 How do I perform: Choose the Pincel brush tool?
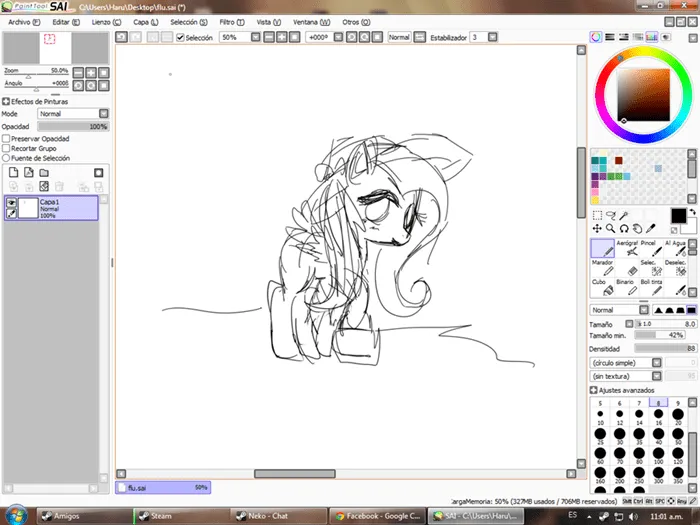coord(651,248)
